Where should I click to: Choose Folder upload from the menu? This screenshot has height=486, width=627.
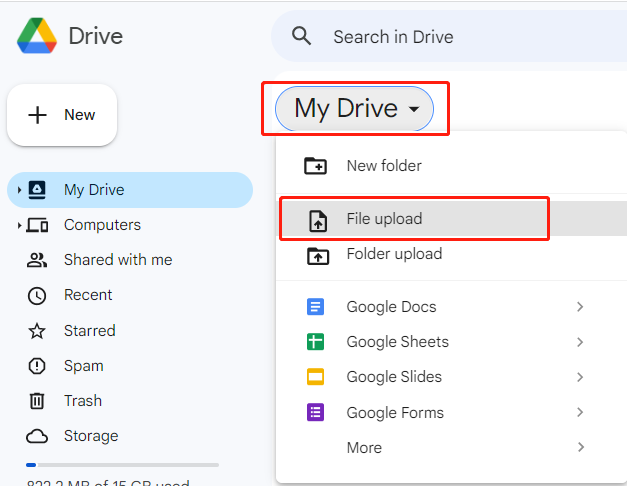[x=451, y=254]
